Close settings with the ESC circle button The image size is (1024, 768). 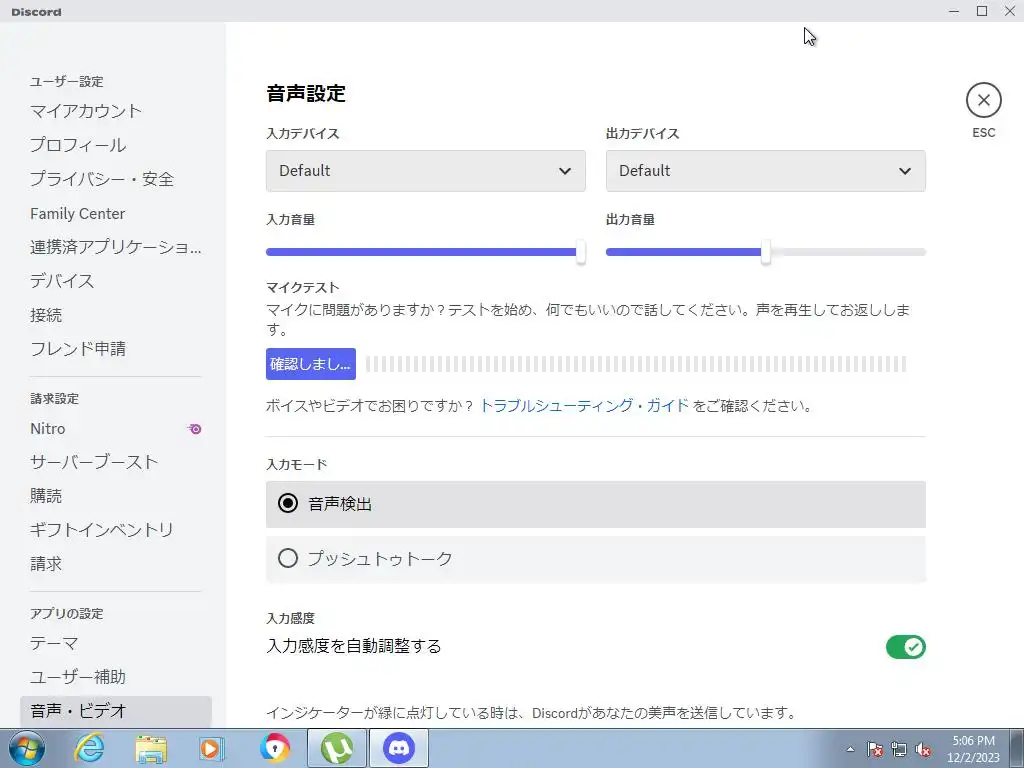click(x=984, y=101)
